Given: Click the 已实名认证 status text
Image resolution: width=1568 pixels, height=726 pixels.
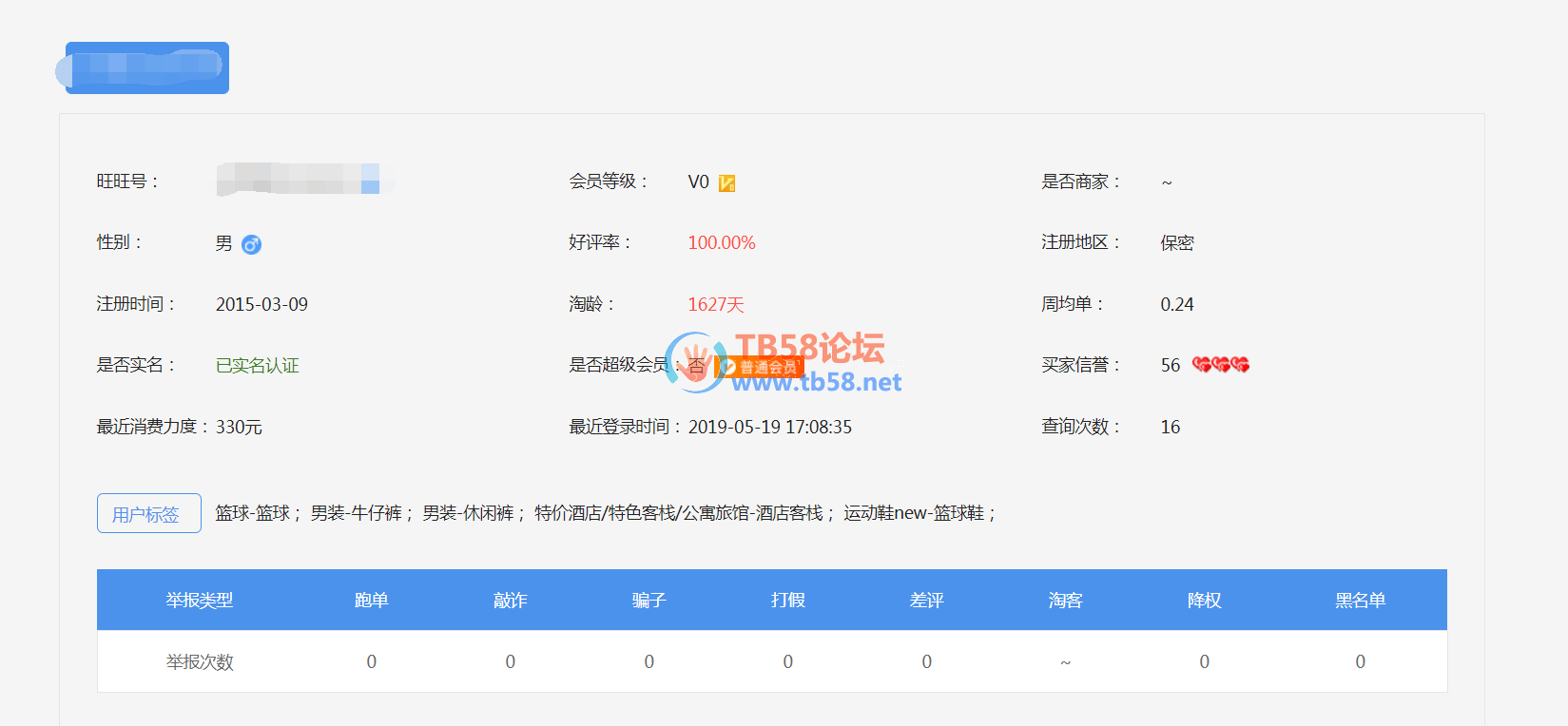Looking at the screenshot, I should coord(257,366).
